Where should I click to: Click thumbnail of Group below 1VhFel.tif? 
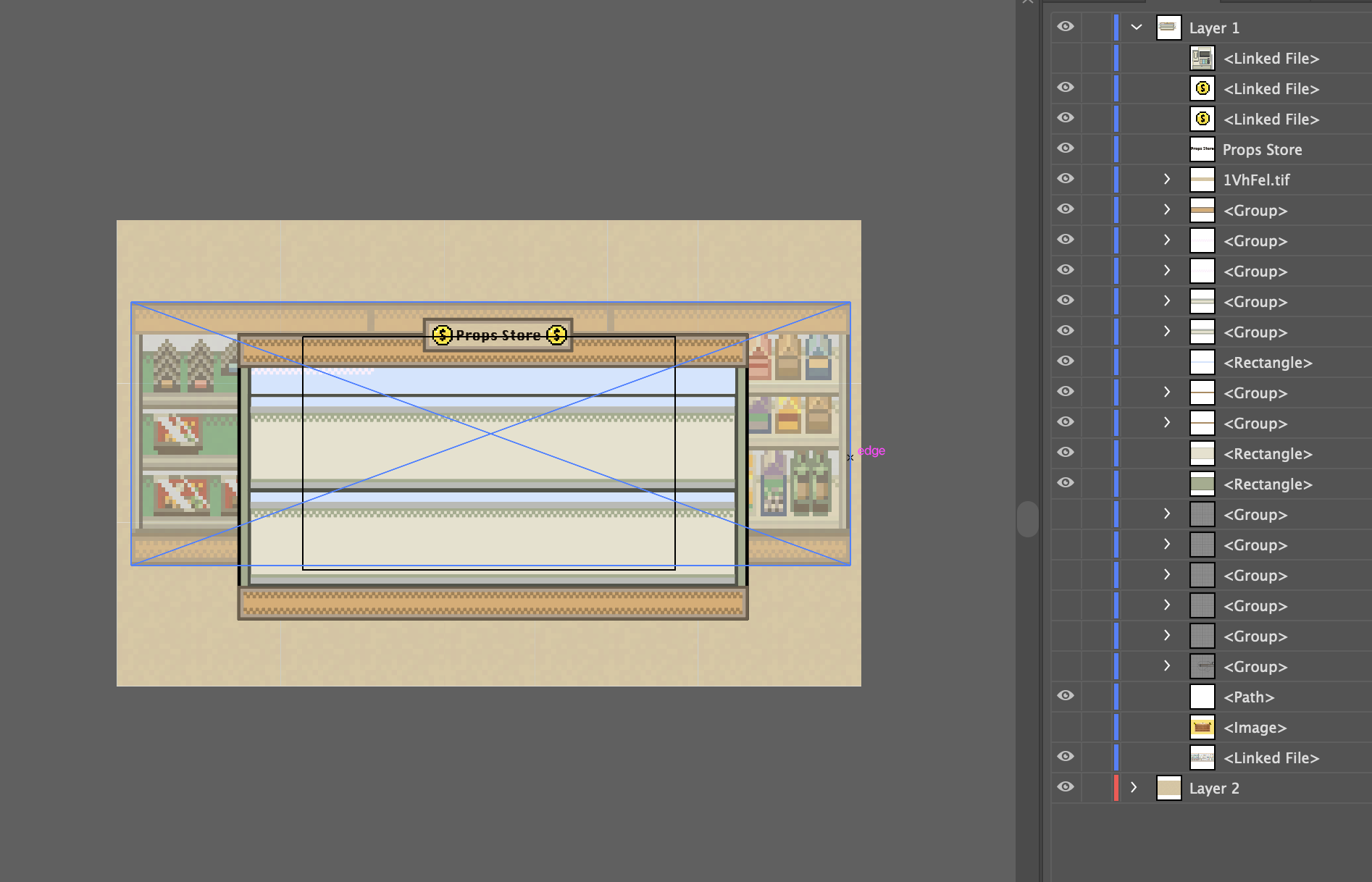click(x=1202, y=210)
